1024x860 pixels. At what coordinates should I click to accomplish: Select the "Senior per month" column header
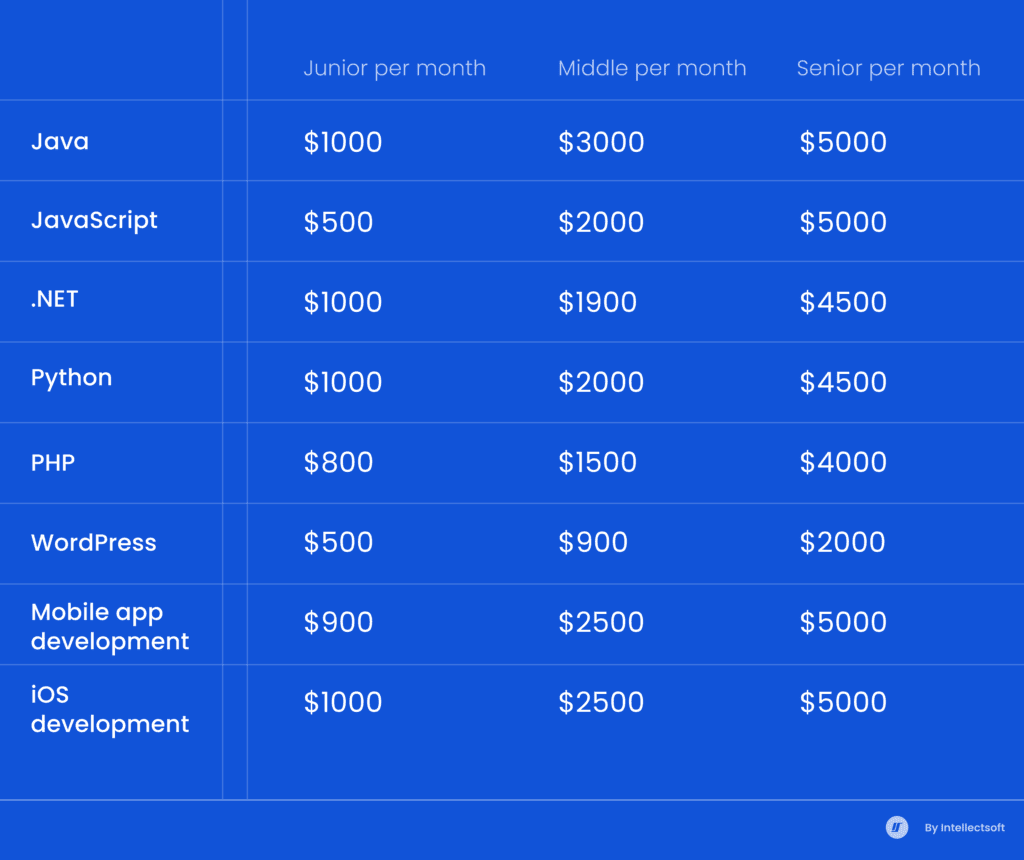point(888,68)
